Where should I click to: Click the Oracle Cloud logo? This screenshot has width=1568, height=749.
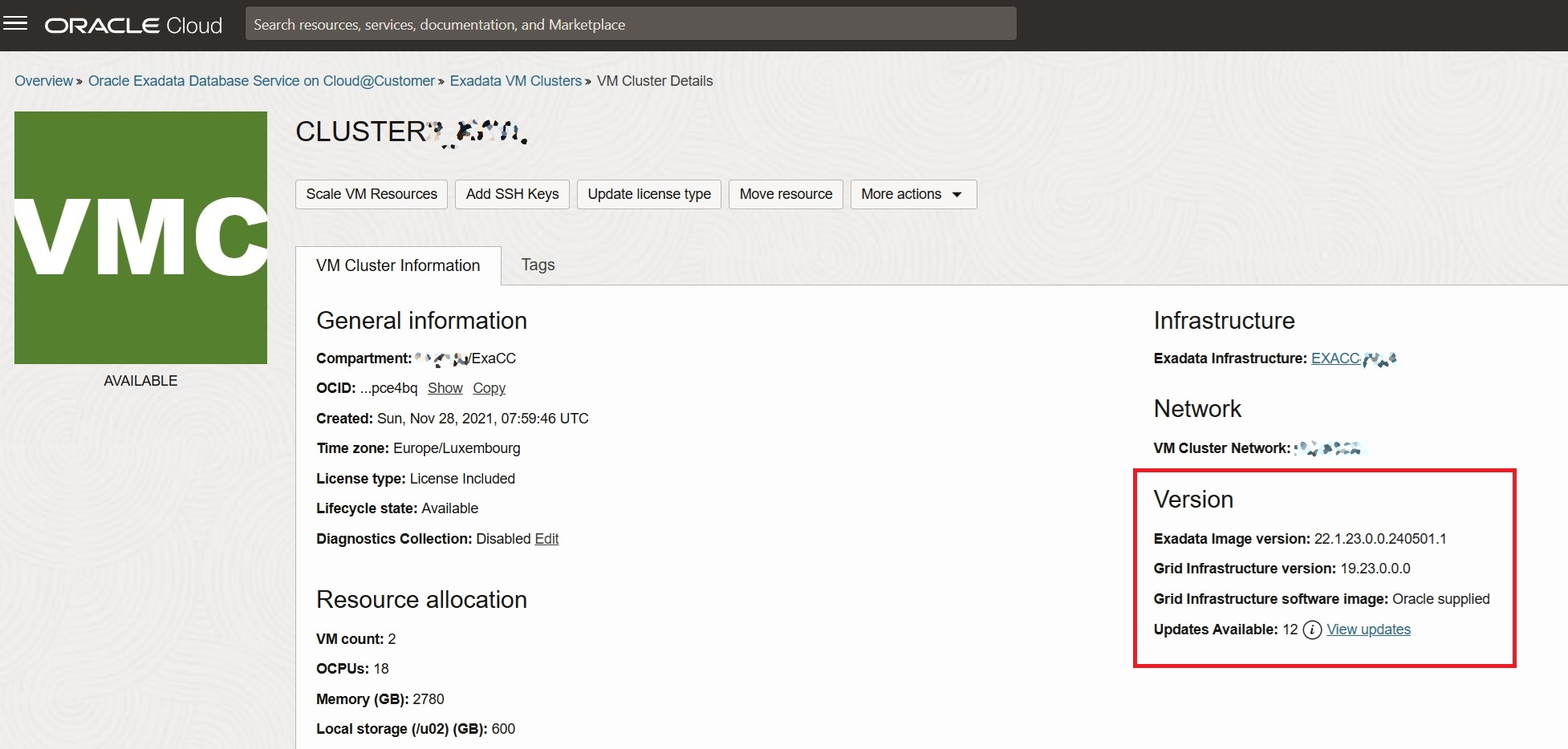[133, 26]
